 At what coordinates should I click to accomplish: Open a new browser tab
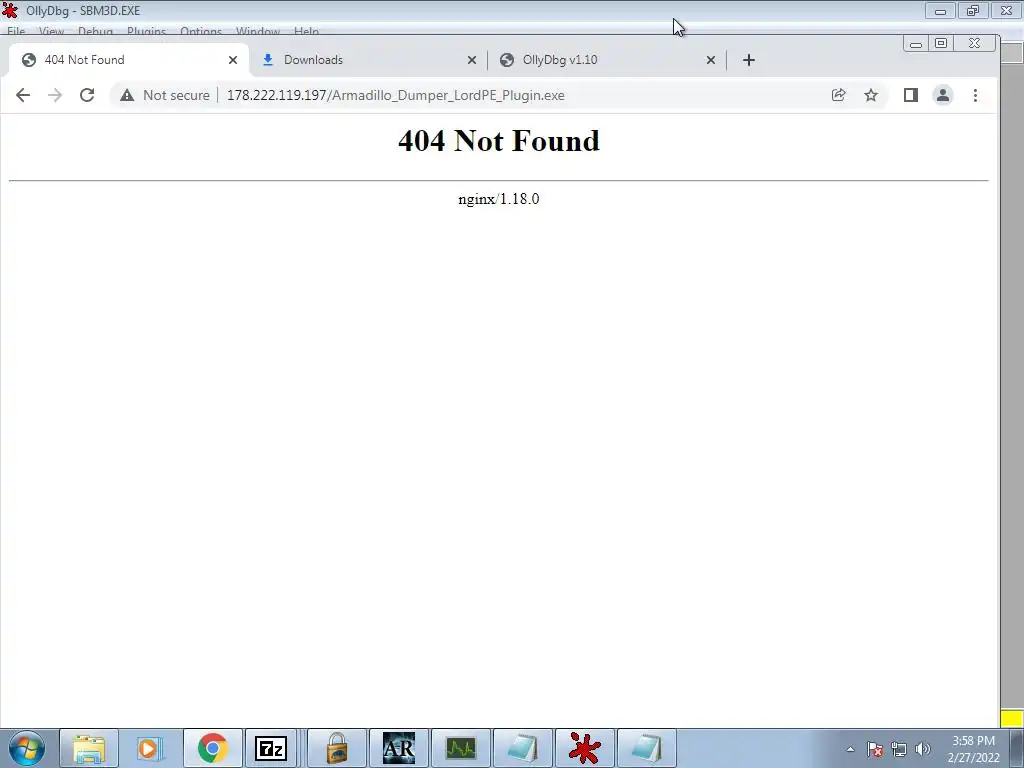coord(748,60)
